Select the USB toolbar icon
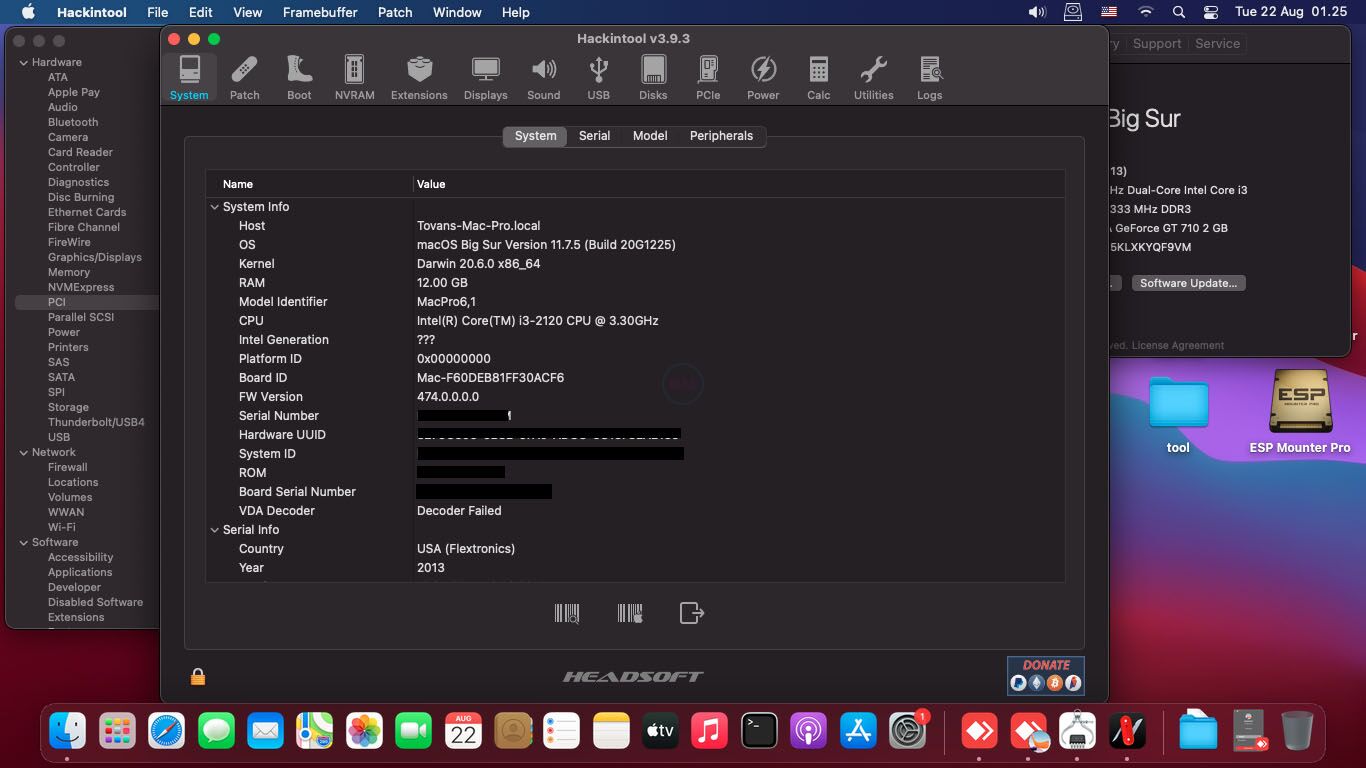1366x768 pixels. click(598, 78)
